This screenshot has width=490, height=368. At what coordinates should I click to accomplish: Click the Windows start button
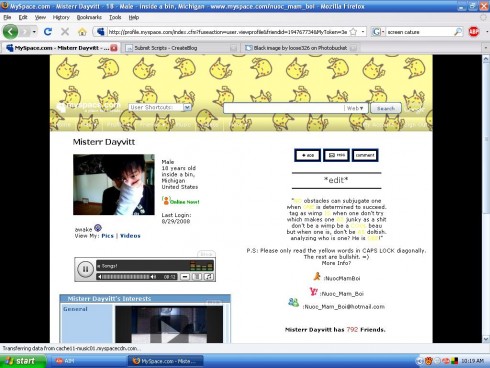[x=23, y=361]
